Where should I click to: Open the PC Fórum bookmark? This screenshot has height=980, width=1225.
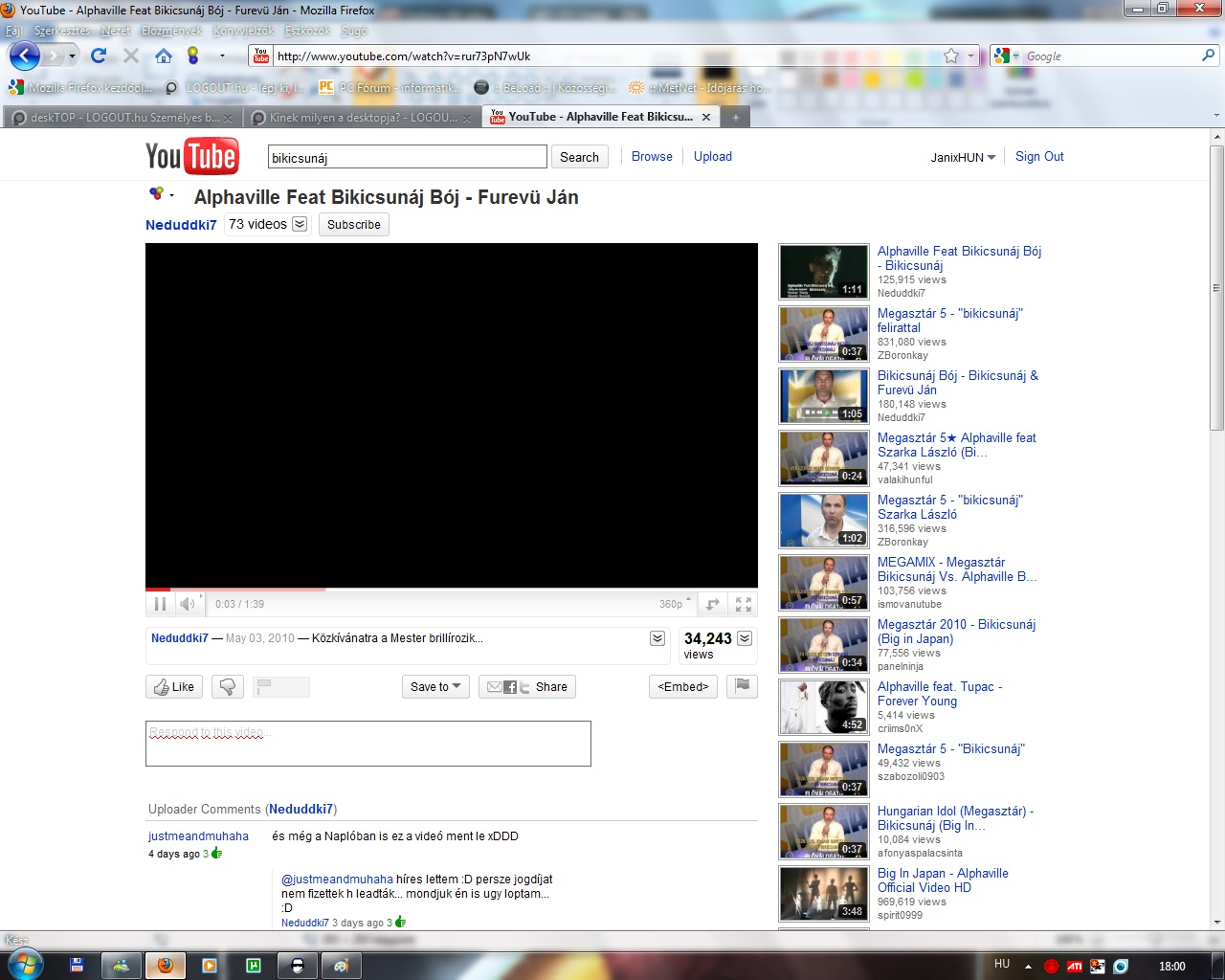click(389, 87)
